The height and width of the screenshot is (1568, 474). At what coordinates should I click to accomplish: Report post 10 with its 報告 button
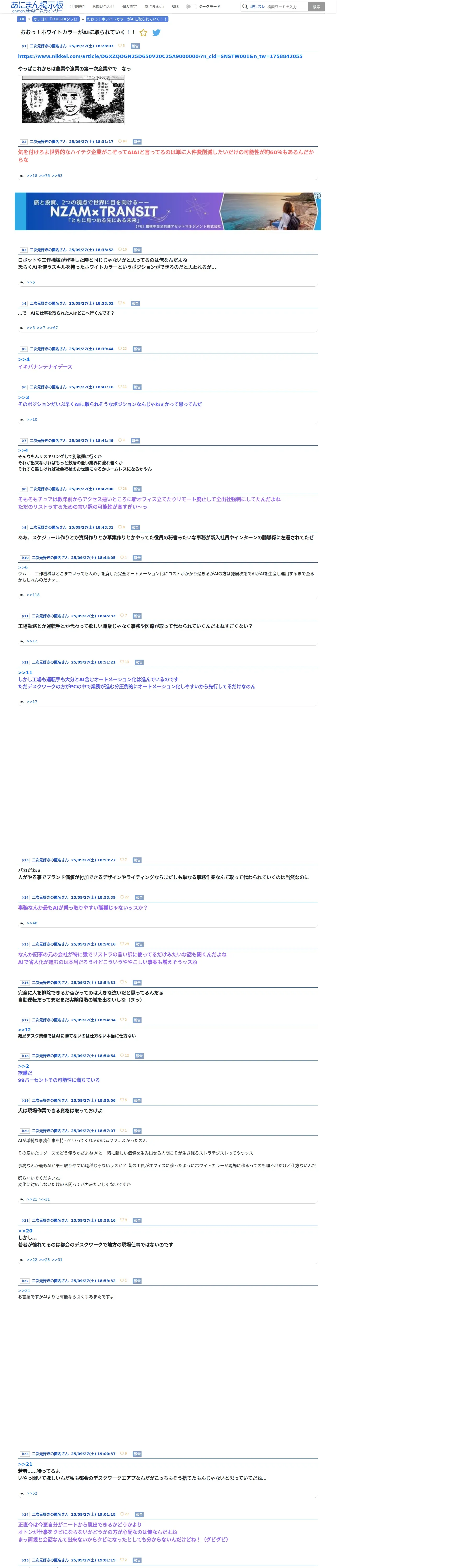[x=137, y=558]
